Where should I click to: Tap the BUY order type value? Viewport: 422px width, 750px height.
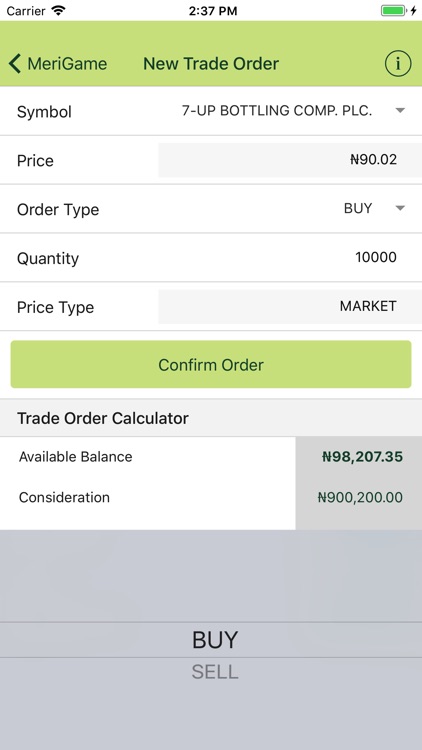[x=358, y=208]
